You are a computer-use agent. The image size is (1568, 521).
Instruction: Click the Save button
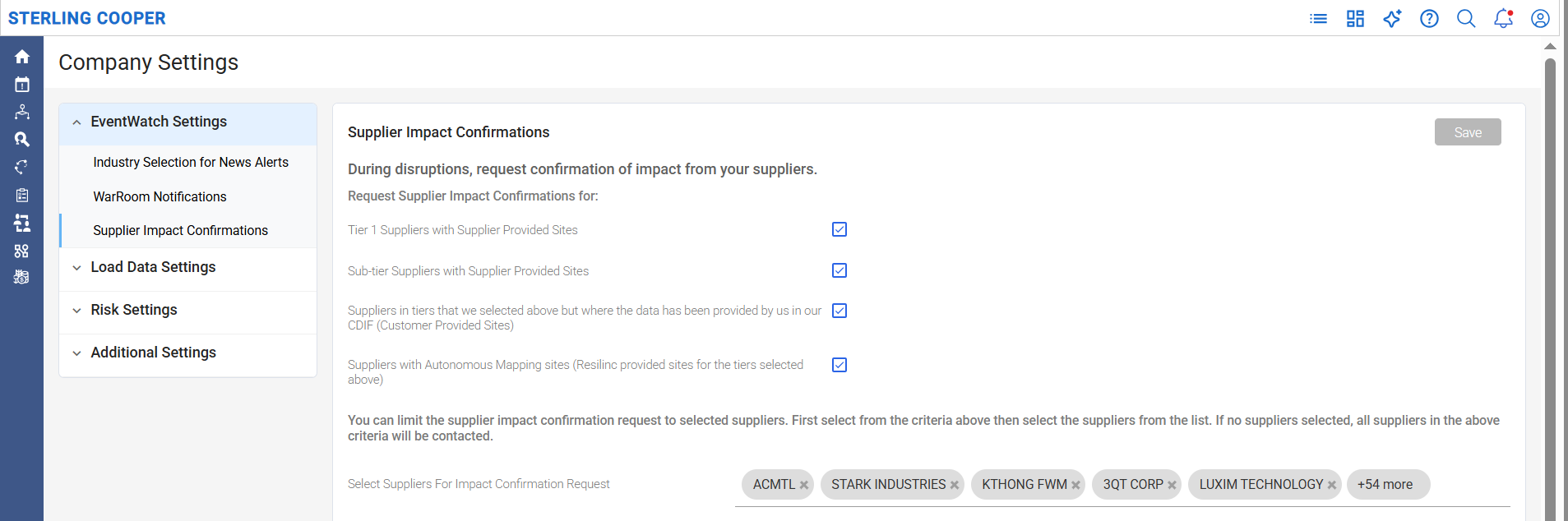[x=1468, y=132]
